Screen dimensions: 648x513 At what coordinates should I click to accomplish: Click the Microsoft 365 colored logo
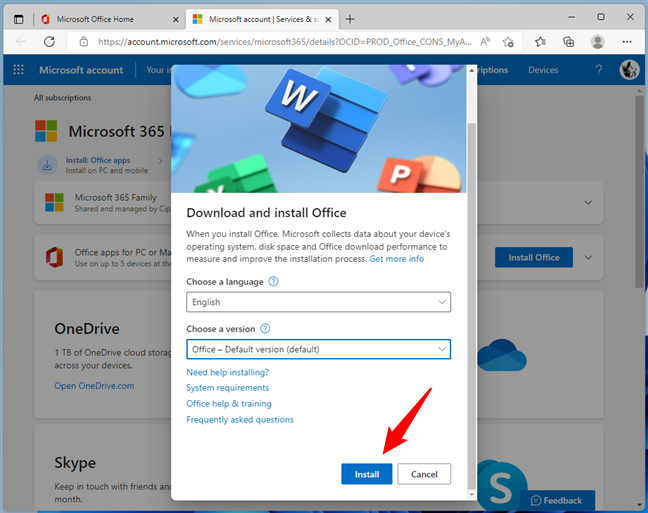(46, 131)
